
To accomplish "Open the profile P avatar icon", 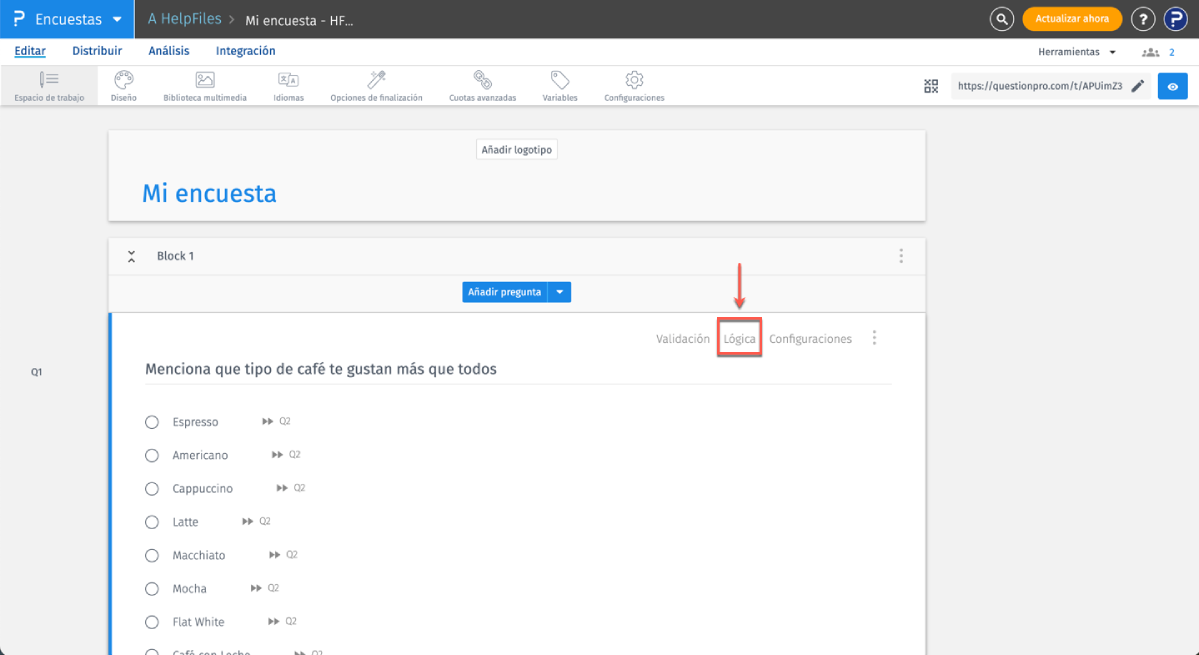I will pos(1175,19).
